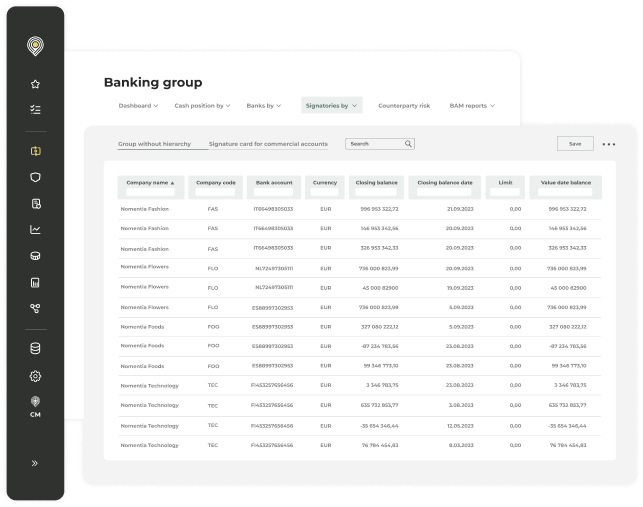
Task: Click value date balance 326 953 342,33 cell
Action: 567,248
